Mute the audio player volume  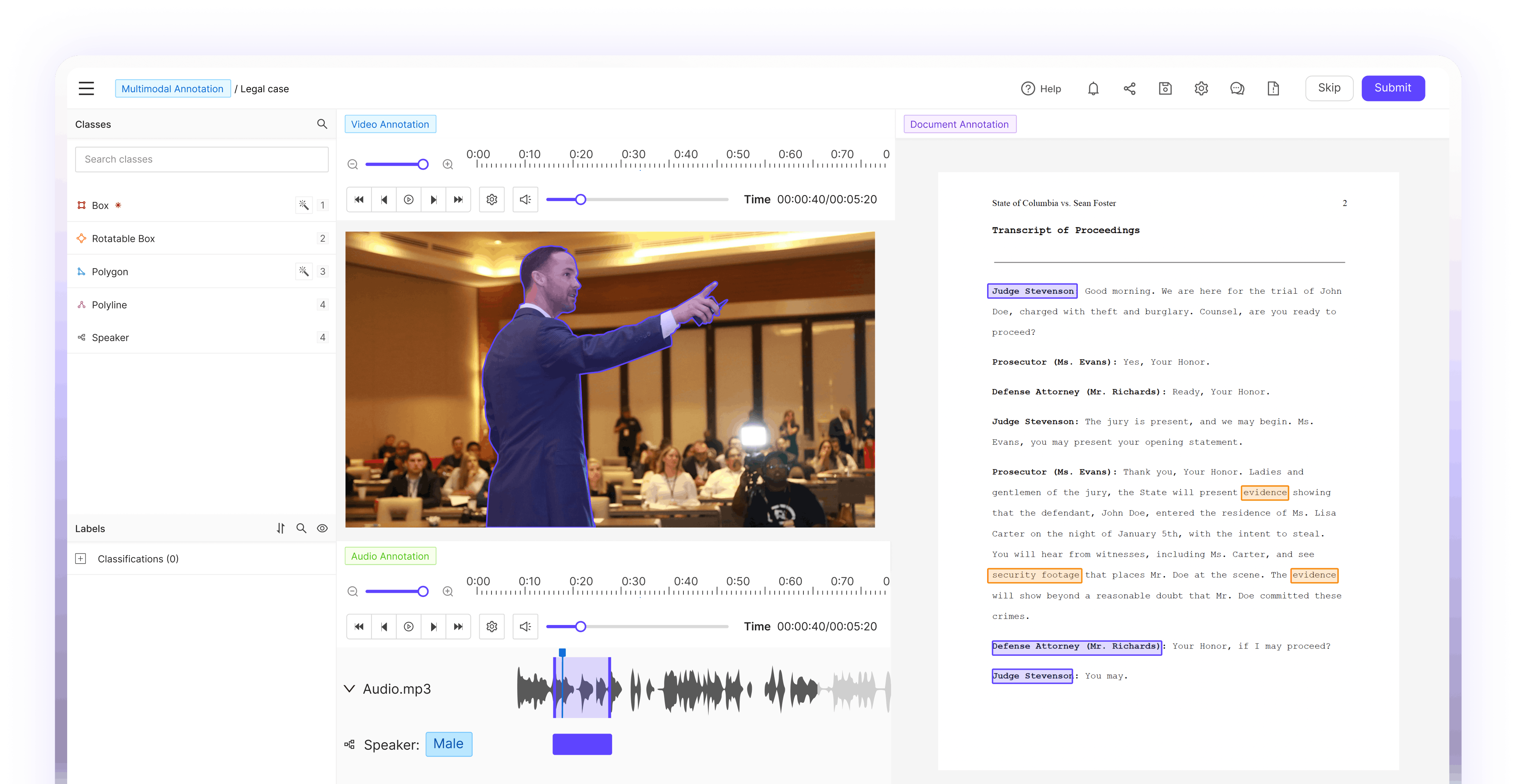pos(525,627)
